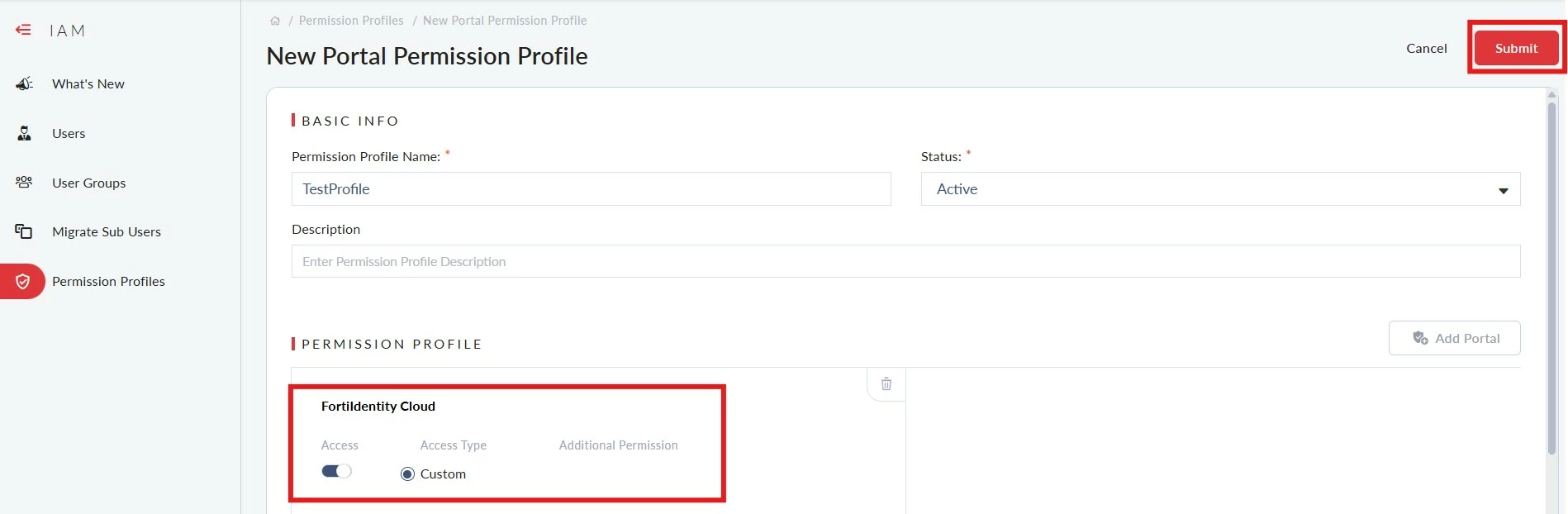This screenshot has width=1568, height=514.
Task: Submit the new permission profile
Action: point(1517,48)
